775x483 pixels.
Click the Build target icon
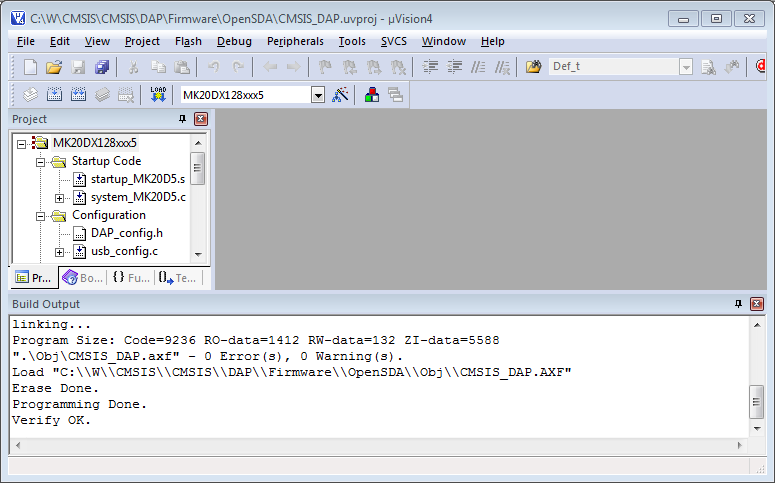click(x=53, y=95)
